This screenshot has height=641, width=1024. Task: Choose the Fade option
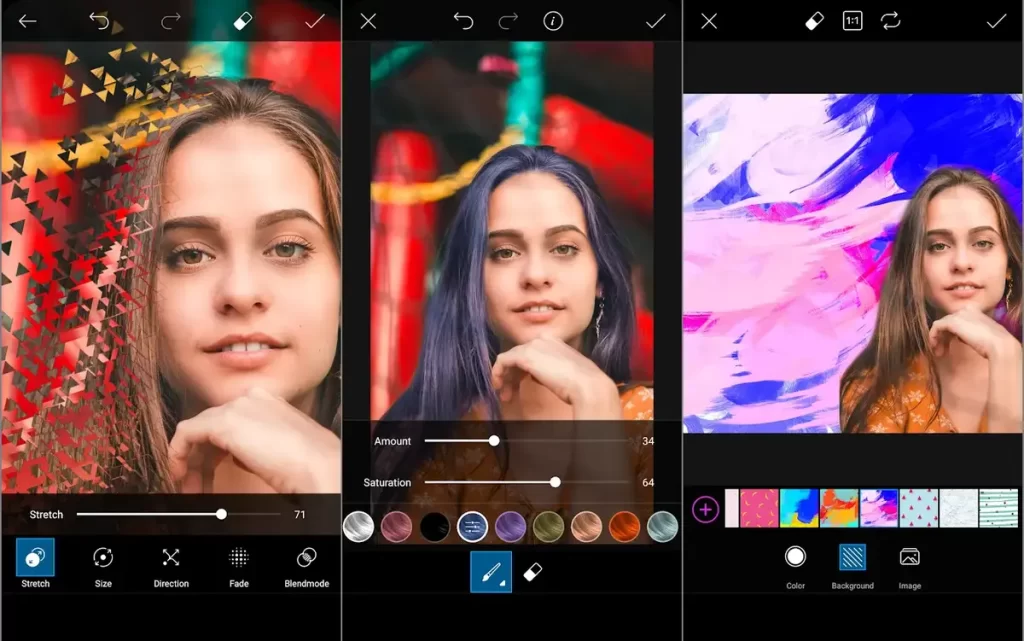tap(239, 563)
